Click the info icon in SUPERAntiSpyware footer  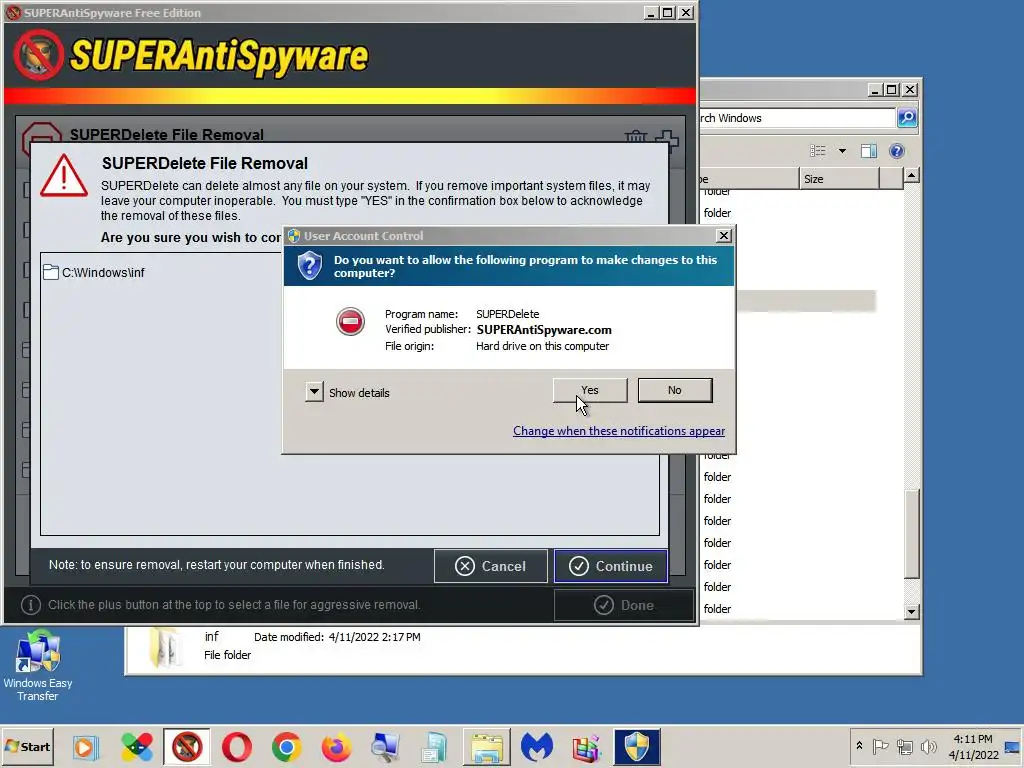[31, 605]
